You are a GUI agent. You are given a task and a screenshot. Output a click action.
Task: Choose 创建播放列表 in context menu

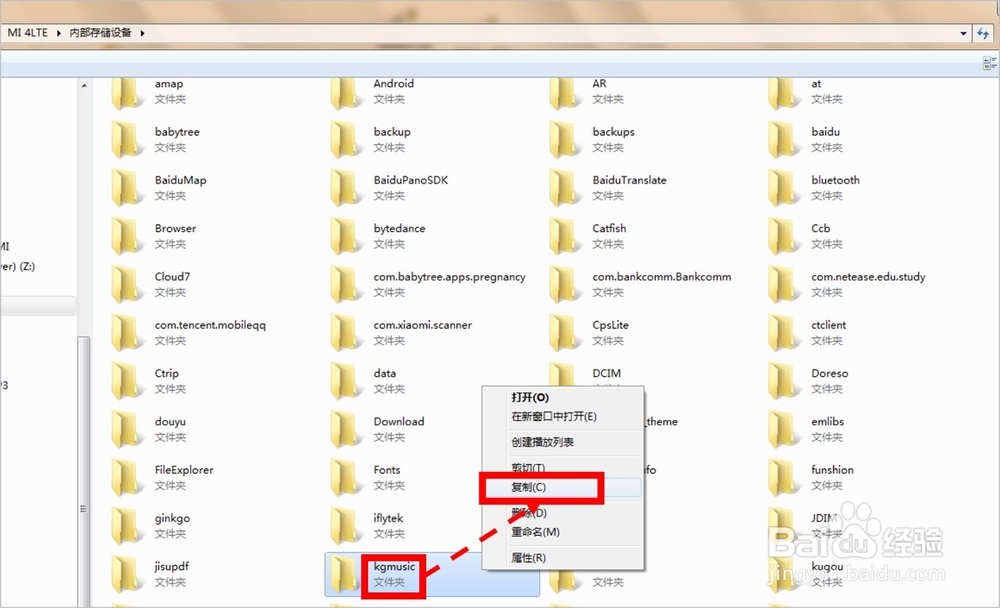(562, 442)
